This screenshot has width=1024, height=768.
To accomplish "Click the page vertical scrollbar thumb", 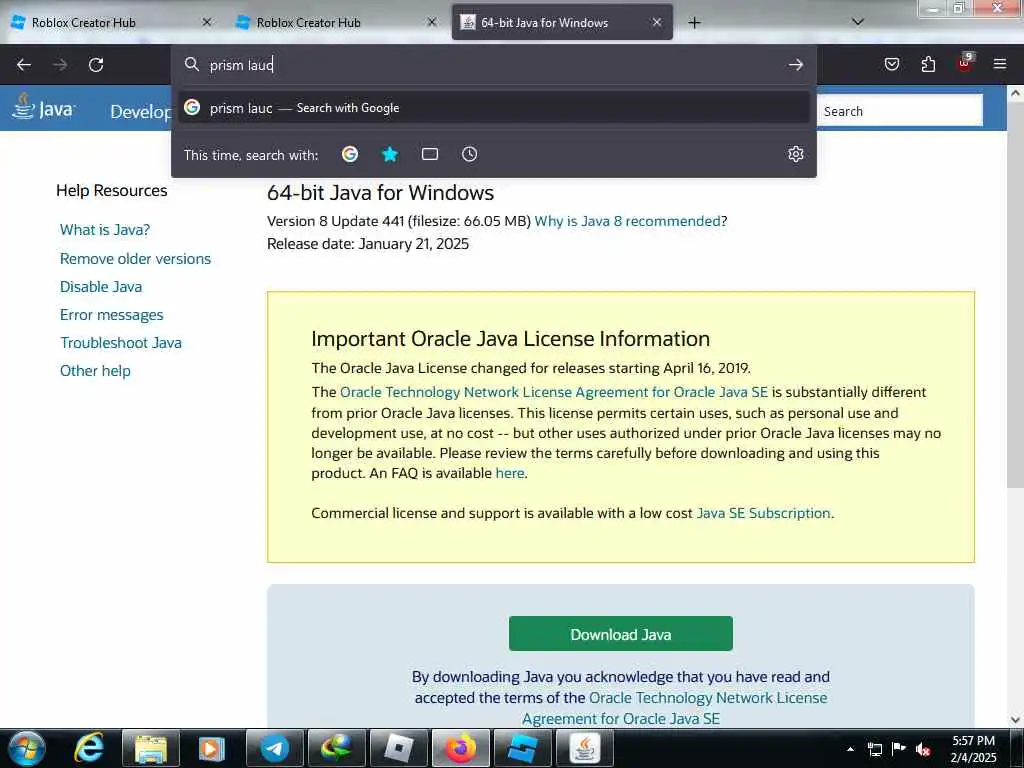I will (x=1015, y=294).
